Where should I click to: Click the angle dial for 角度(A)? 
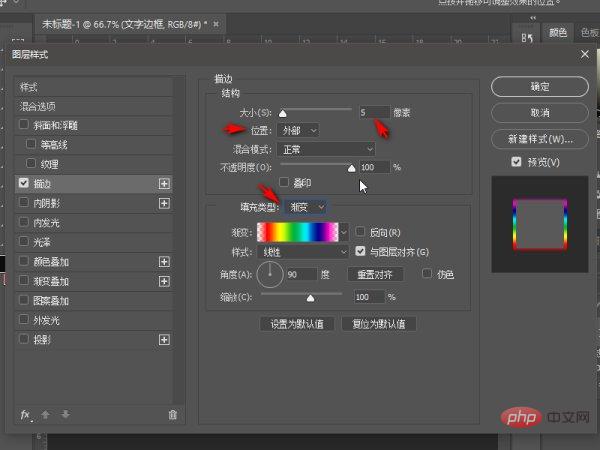click(270, 274)
